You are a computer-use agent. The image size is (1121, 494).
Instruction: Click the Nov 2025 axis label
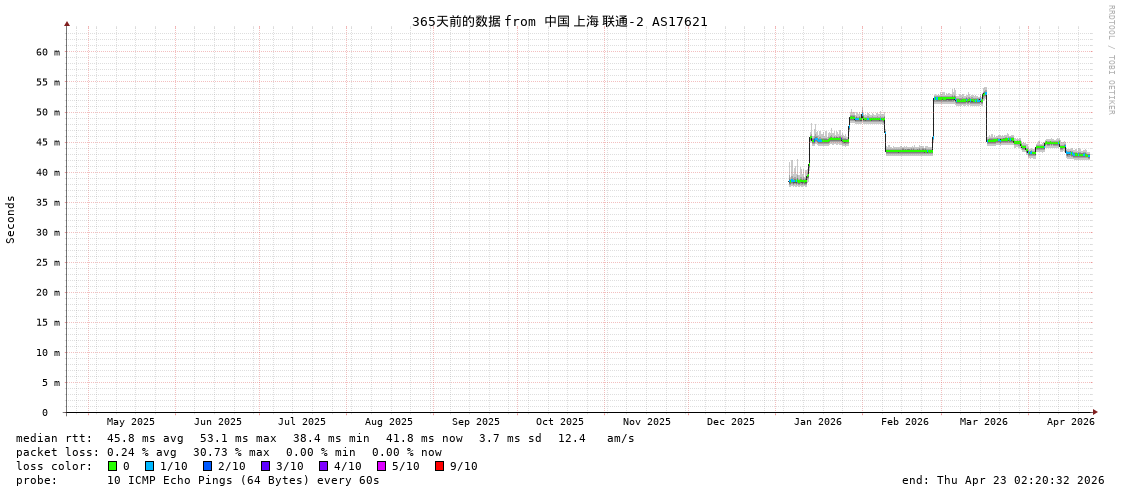tap(646, 422)
